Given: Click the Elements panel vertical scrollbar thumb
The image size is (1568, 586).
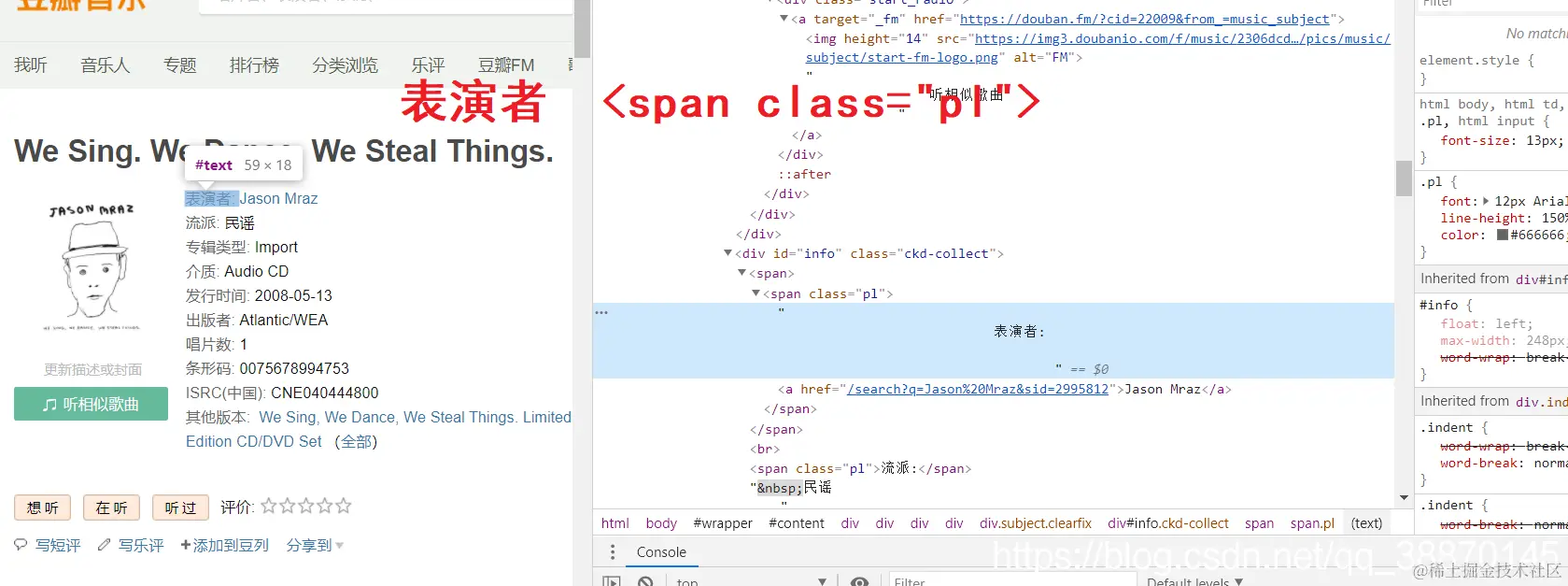Looking at the screenshot, I should pos(1404,178).
